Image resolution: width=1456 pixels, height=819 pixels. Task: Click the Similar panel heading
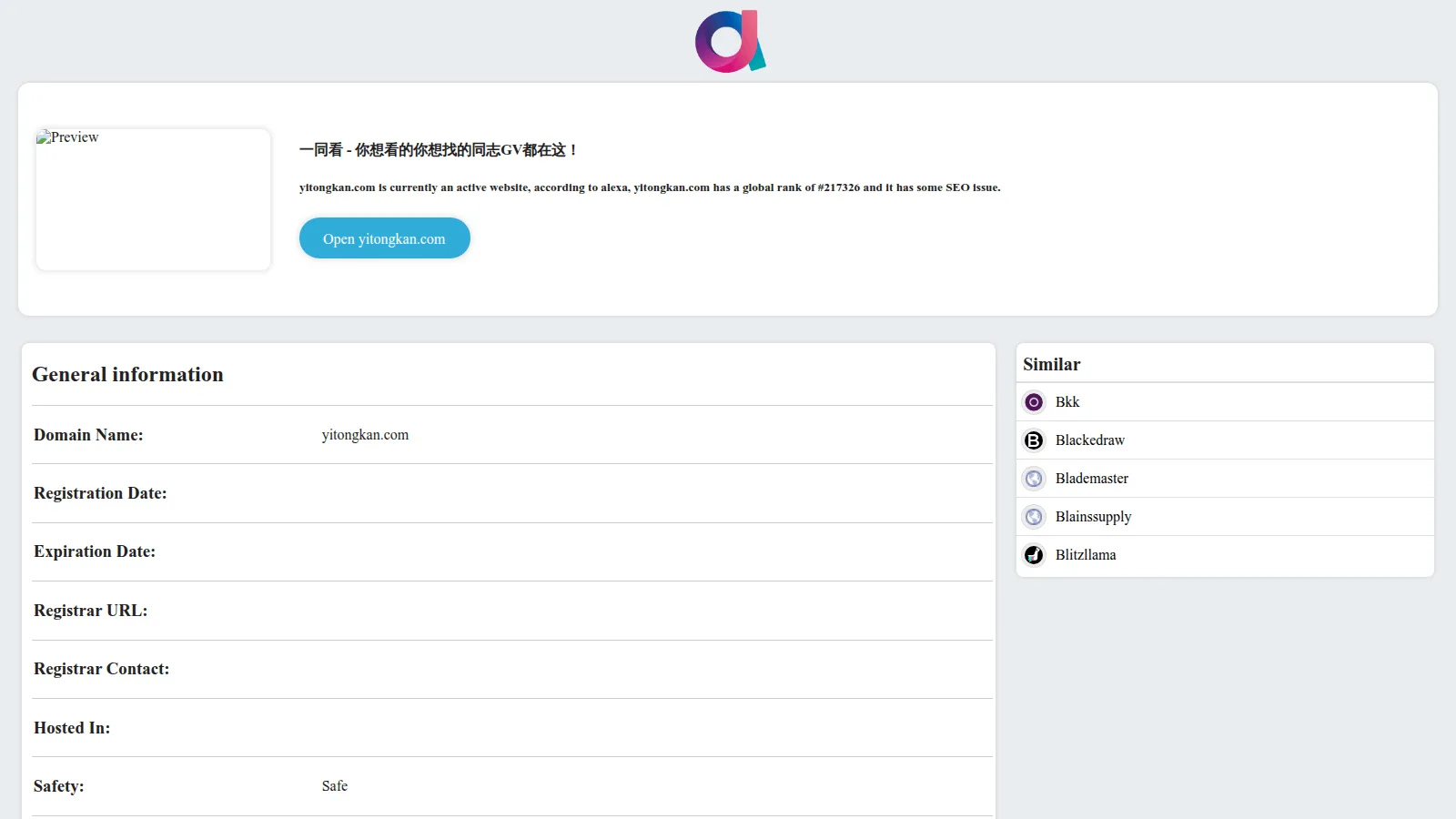(1052, 364)
